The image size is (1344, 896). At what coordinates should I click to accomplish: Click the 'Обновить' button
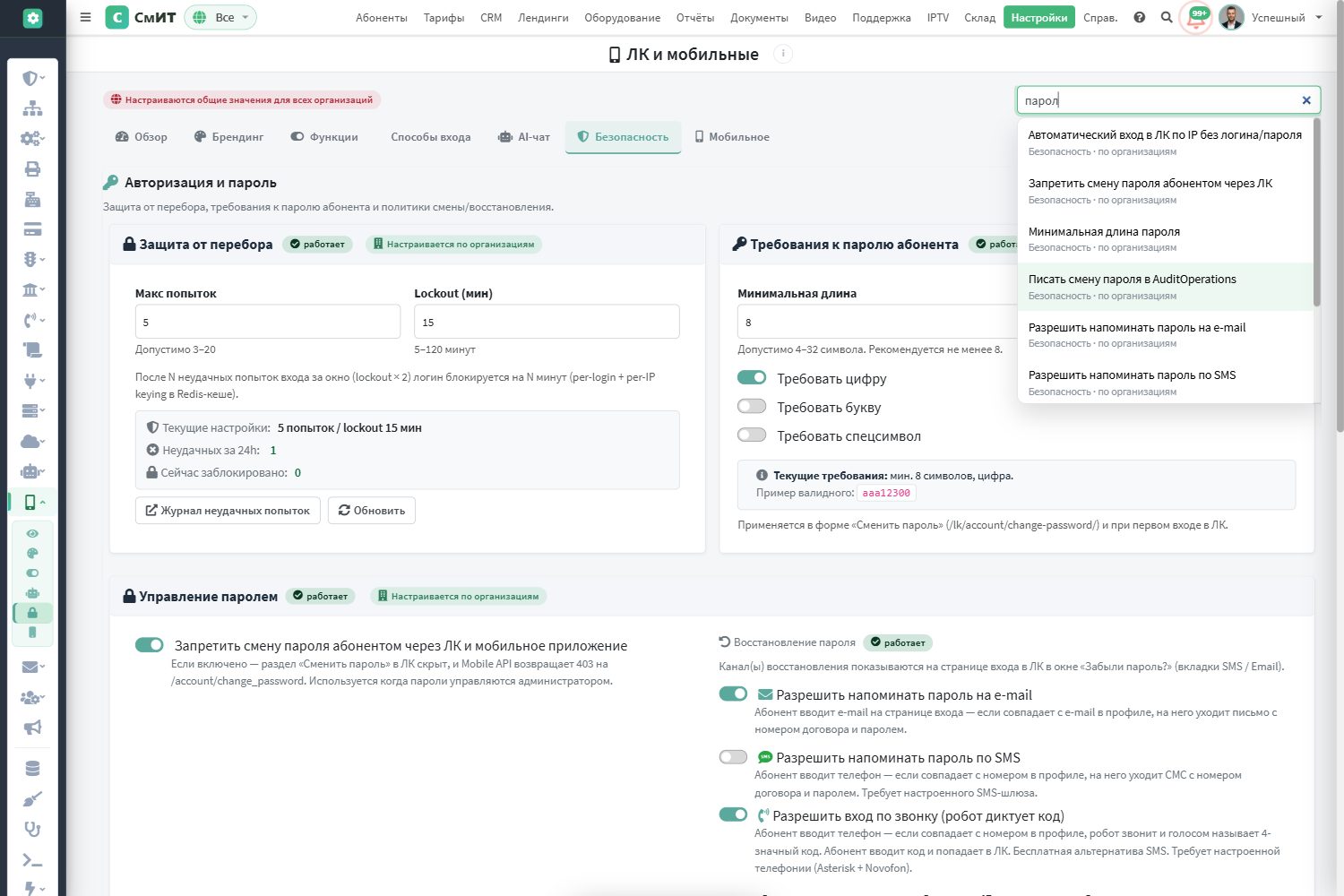click(x=371, y=510)
